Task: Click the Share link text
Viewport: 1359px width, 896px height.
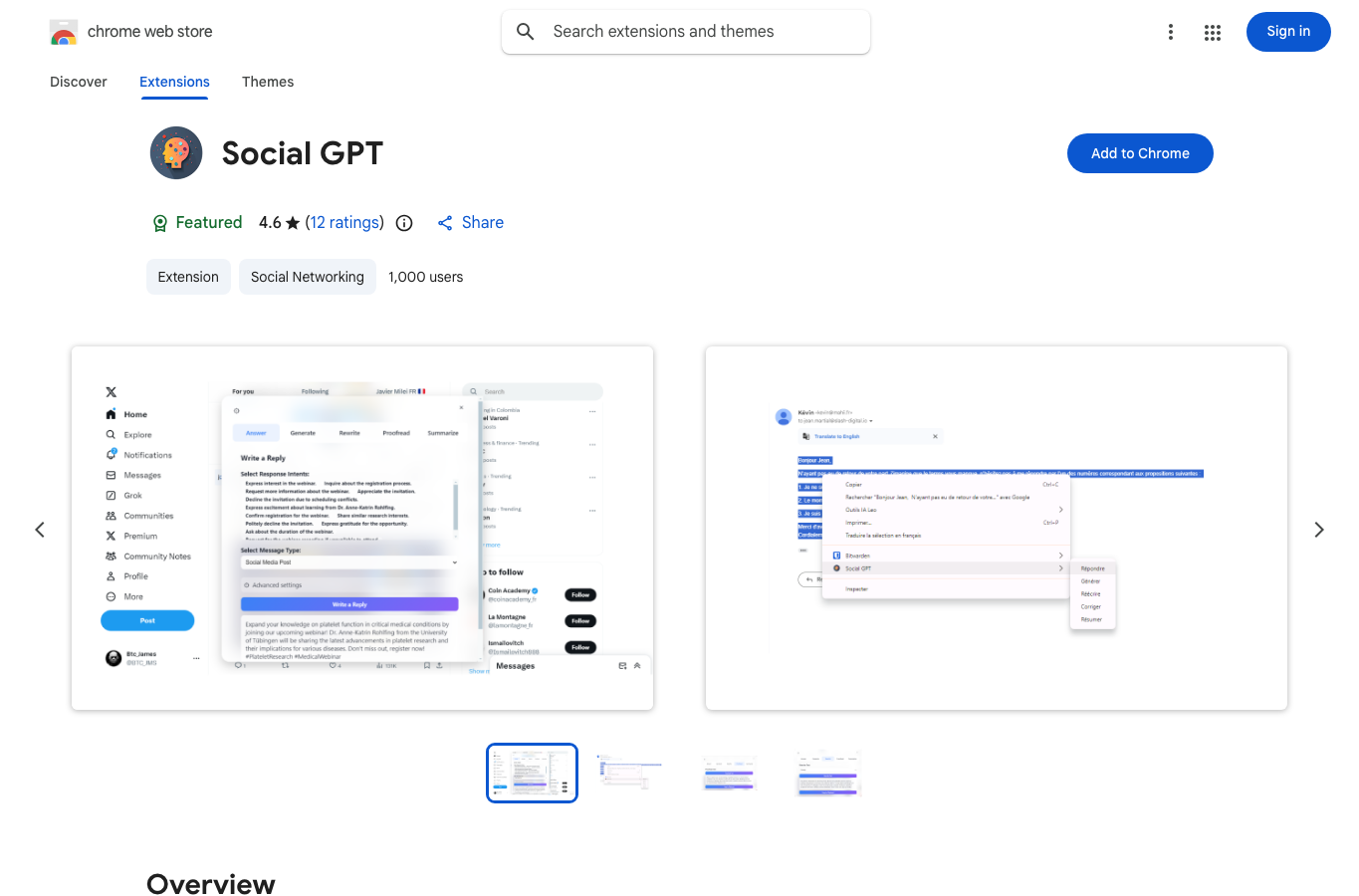Action: tap(483, 223)
